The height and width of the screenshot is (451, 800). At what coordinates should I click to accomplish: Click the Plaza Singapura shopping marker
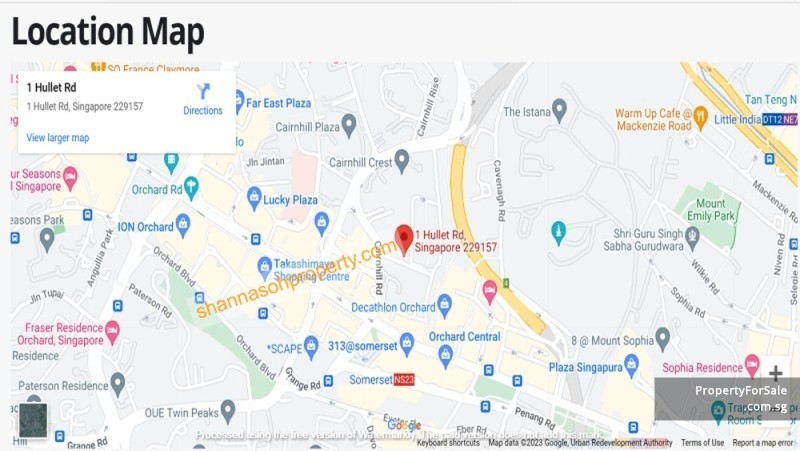click(632, 366)
